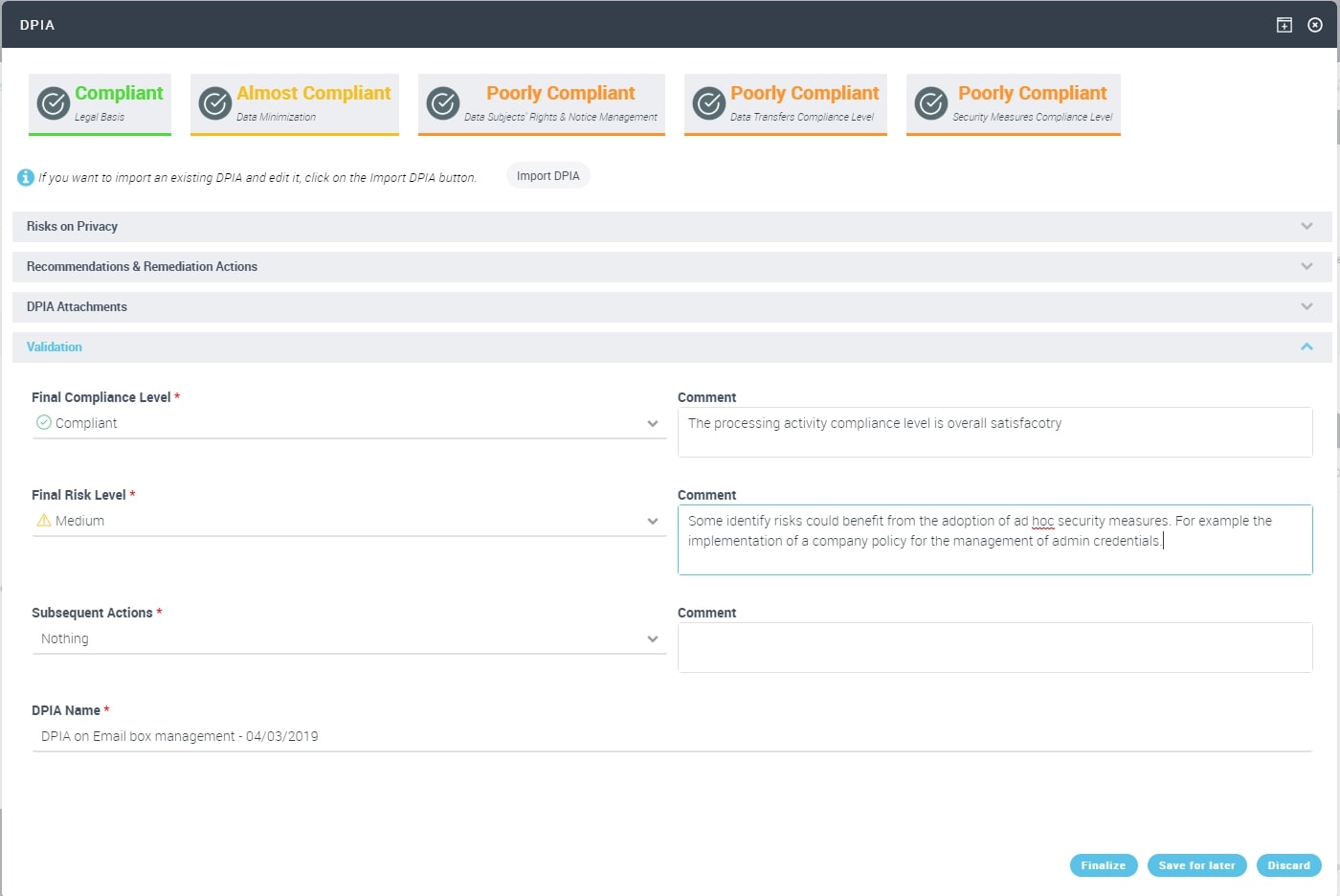Screen dimensions: 1340x896
Task: Expand the Risks on Privacy section
Action: coord(1306,227)
